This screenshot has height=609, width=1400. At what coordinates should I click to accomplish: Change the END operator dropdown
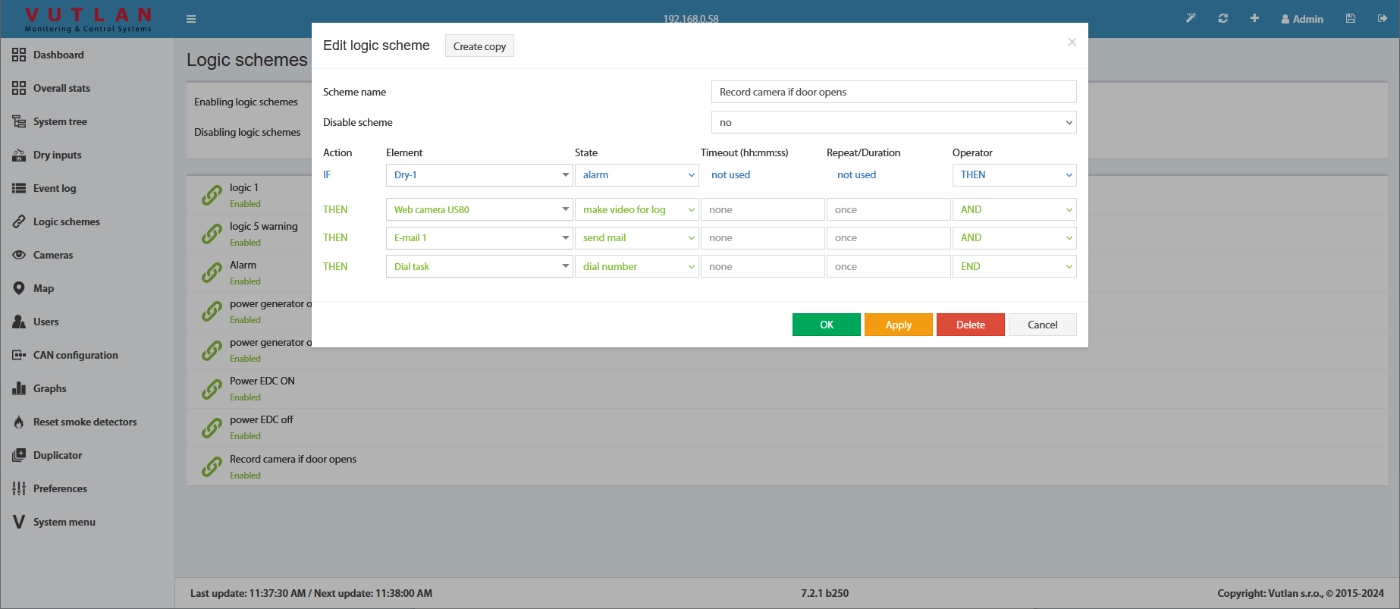pos(1014,265)
